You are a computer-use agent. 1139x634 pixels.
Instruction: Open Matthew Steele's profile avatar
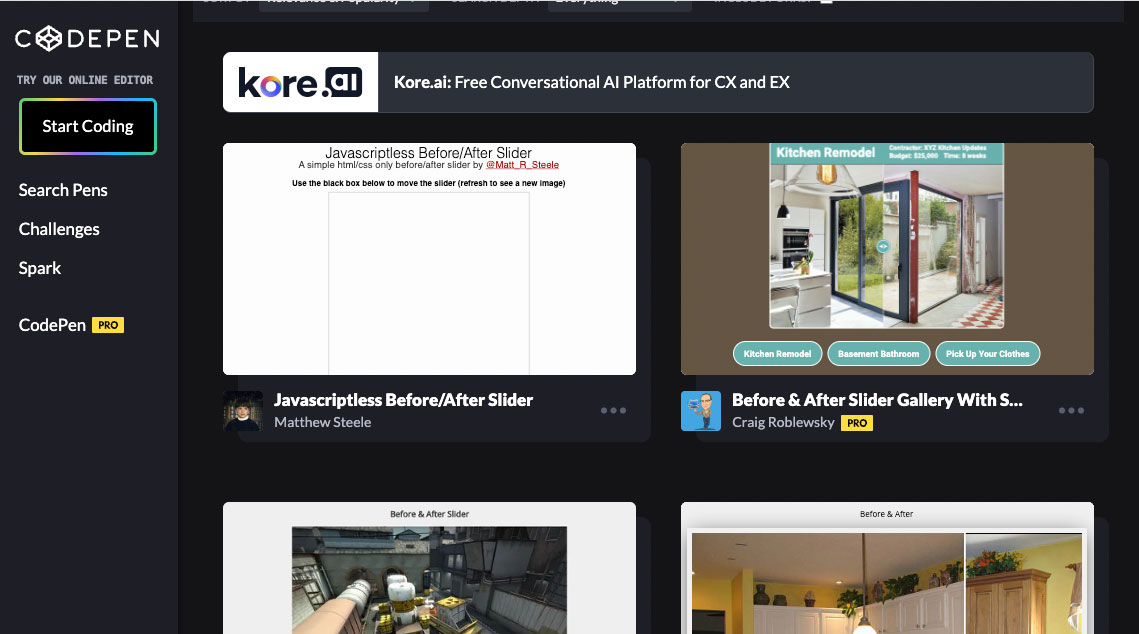click(x=242, y=411)
